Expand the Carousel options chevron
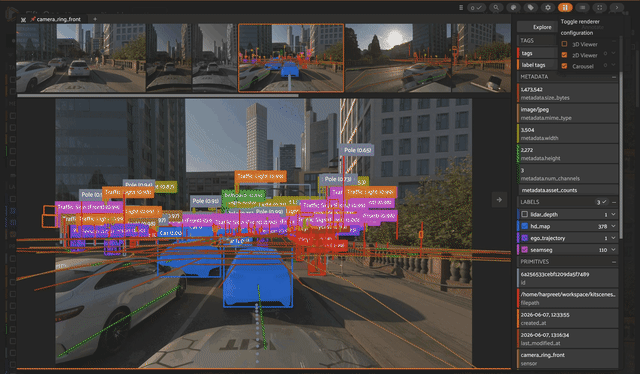Viewport: 640px width, 374px height. tap(613, 65)
